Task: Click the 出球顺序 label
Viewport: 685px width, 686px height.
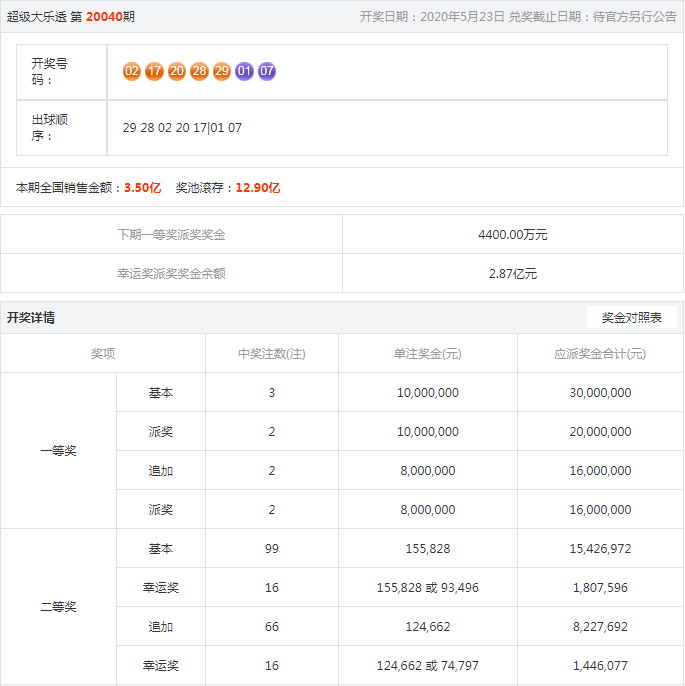Action: click(49, 127)
